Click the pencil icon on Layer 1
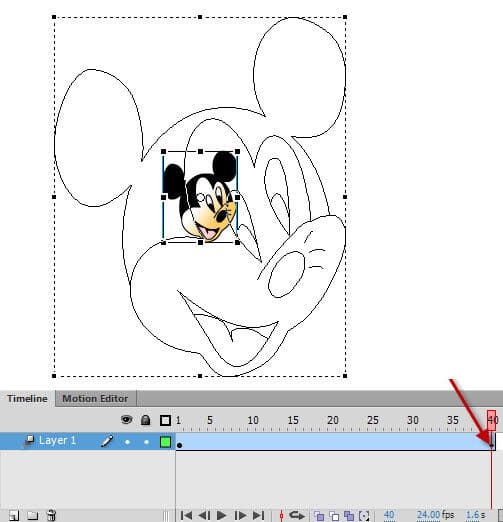The width and height of the screenshot is (503, 522). coord(107,441)
